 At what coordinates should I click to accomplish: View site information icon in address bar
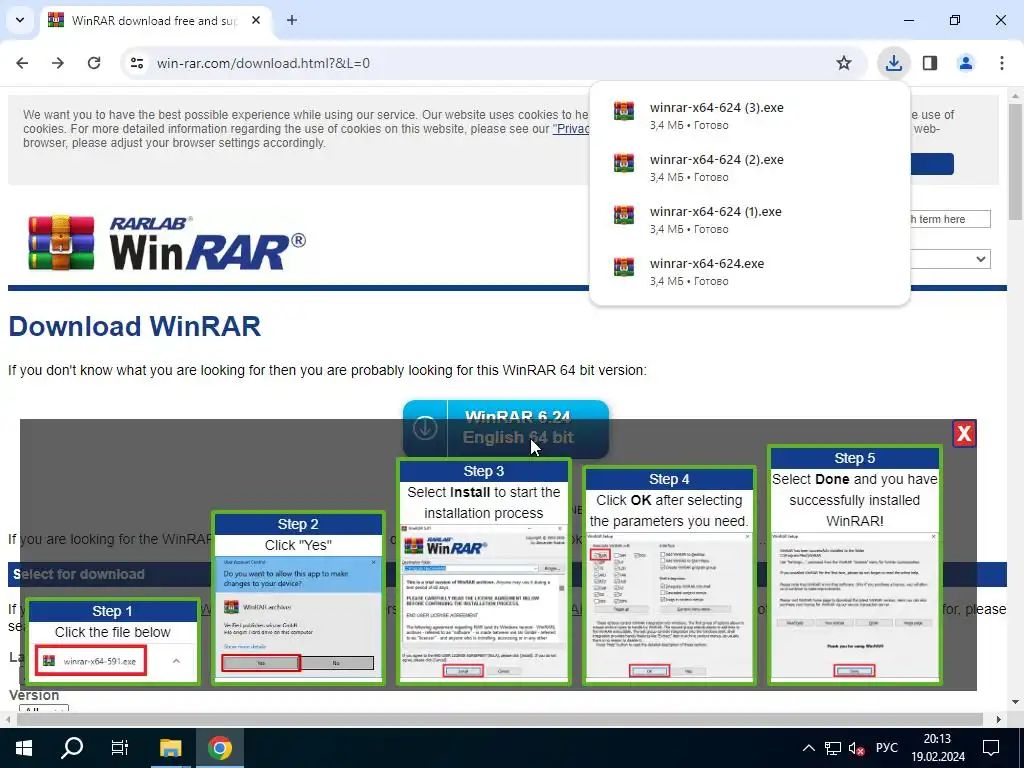coord(137,63)
